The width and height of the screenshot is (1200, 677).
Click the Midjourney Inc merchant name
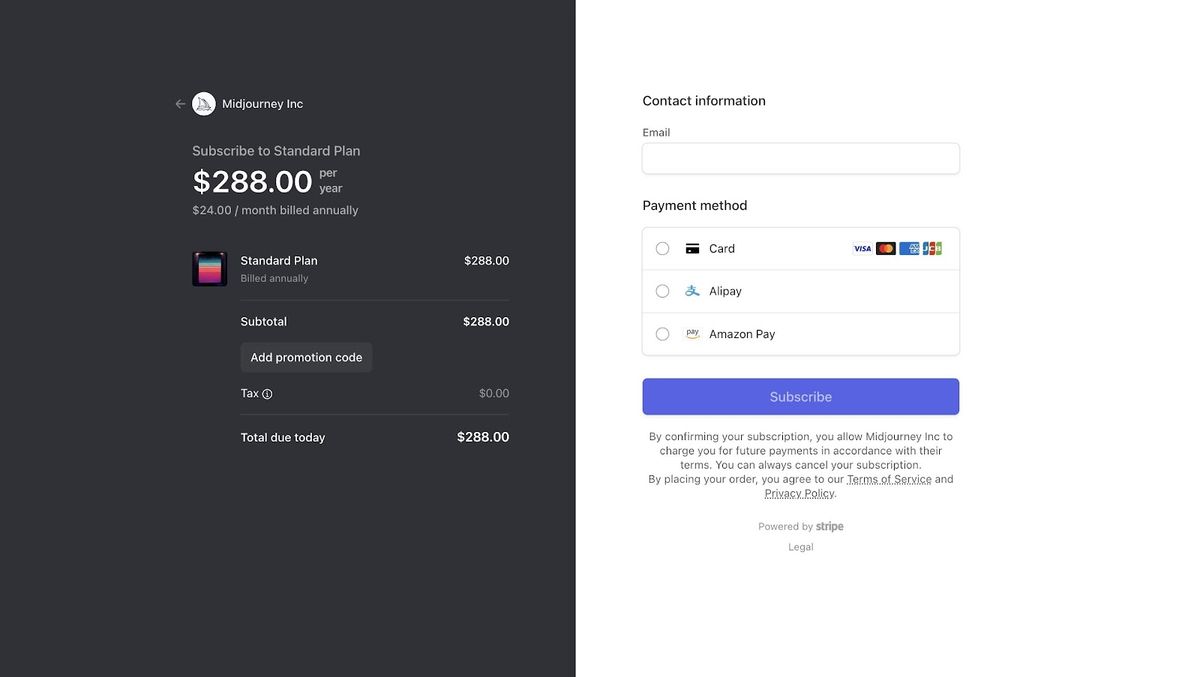tap(263, 104)
